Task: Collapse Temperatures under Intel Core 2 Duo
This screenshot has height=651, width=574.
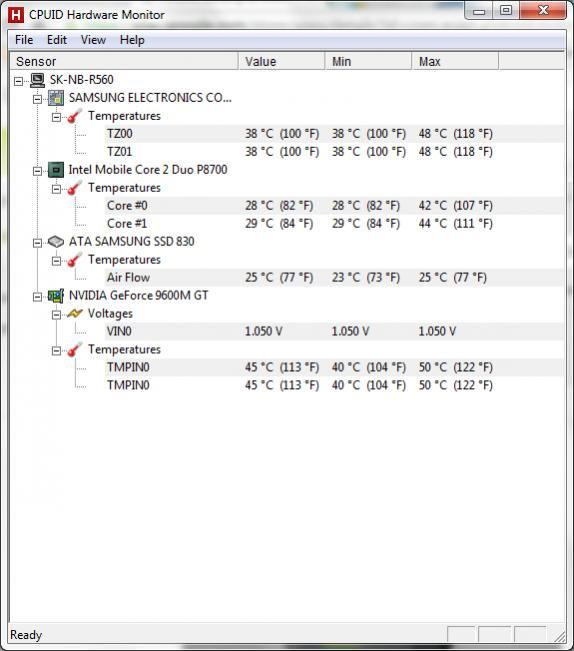Action: click(x=56, y=189)
